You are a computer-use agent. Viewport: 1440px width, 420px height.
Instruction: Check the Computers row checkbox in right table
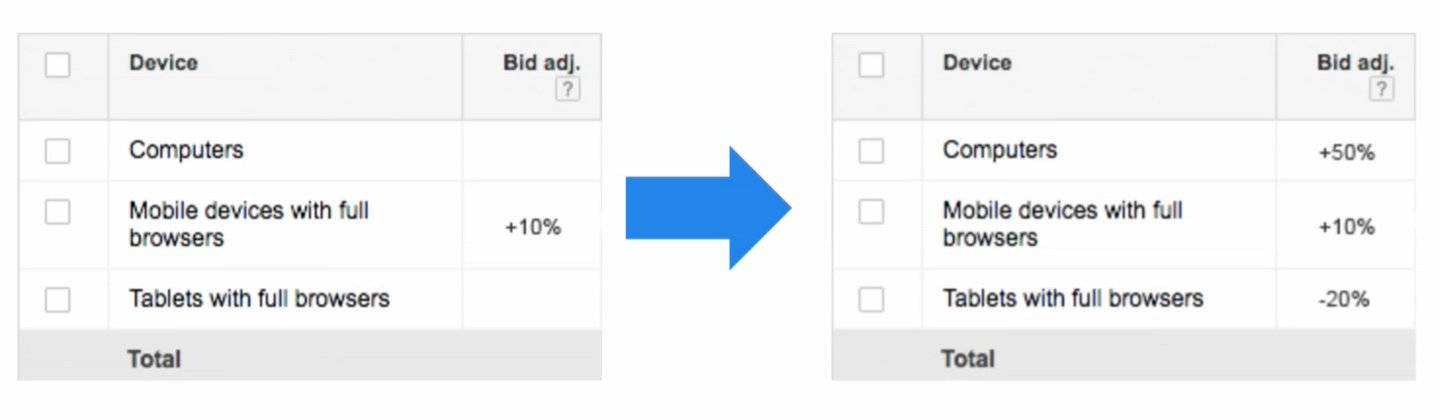coord(872,151)
